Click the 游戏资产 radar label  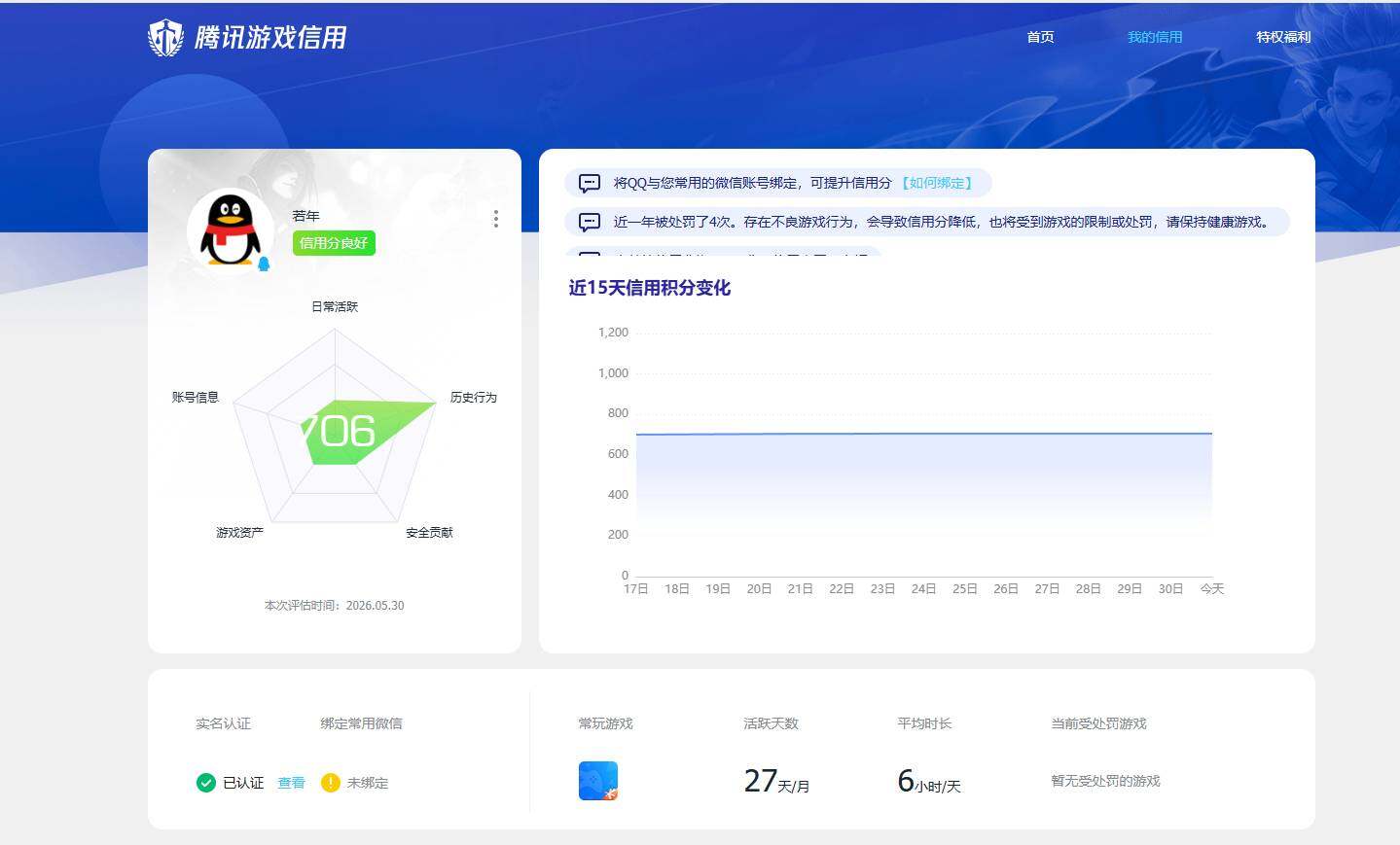point(239,533)
